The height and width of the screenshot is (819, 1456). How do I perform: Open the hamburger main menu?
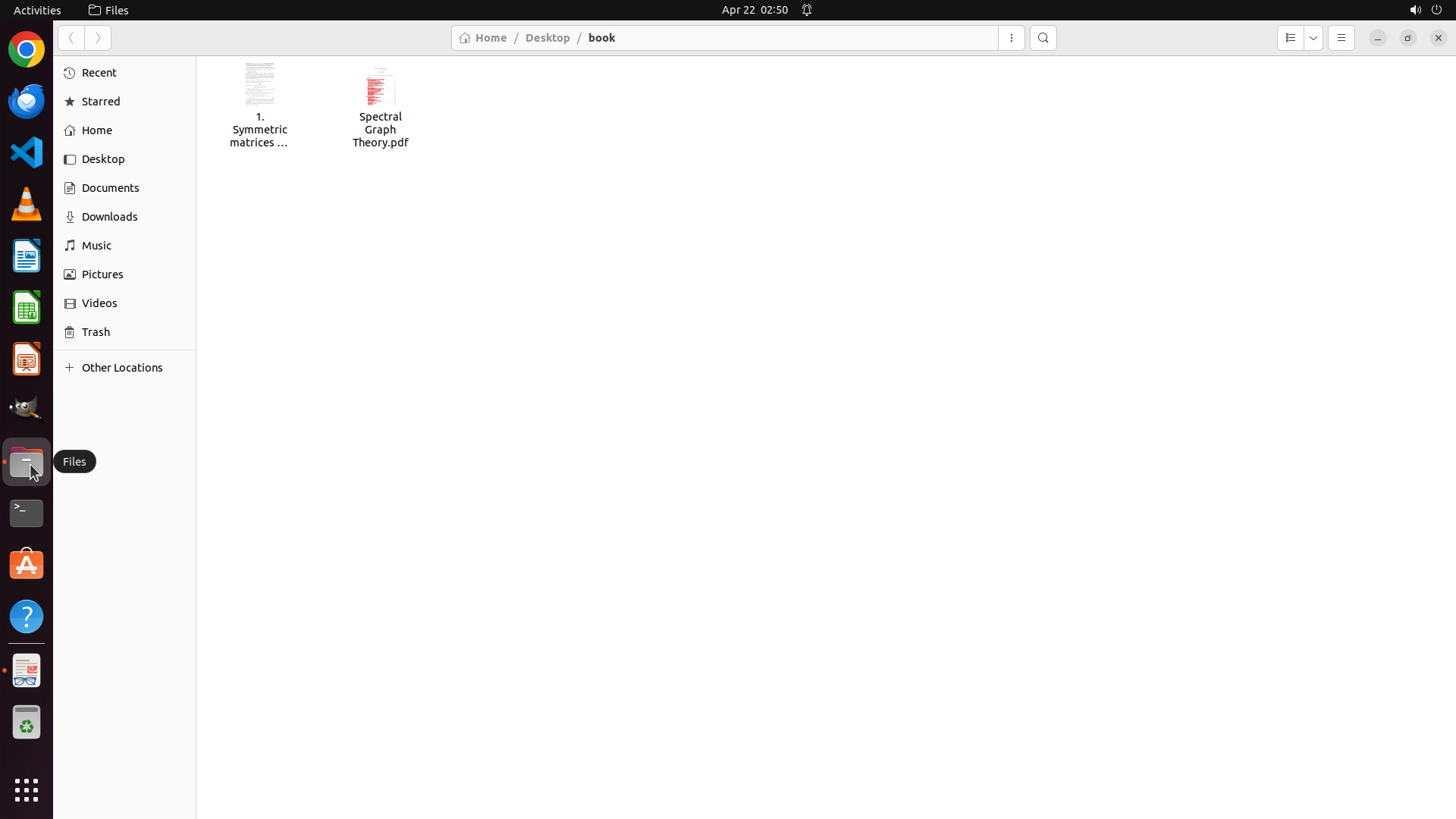pyautogui.click(x=1341, y=38)
